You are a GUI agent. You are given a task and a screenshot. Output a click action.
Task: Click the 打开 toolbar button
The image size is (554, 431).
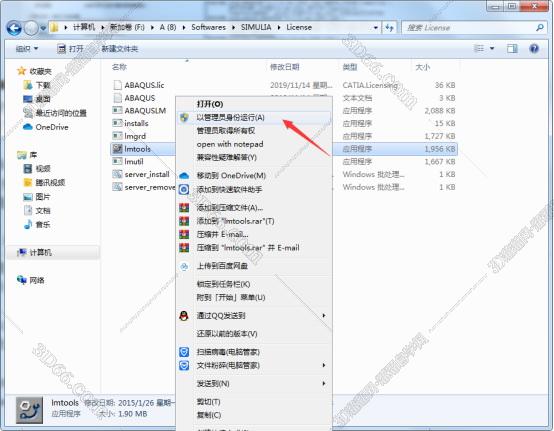tap(70, 48)
